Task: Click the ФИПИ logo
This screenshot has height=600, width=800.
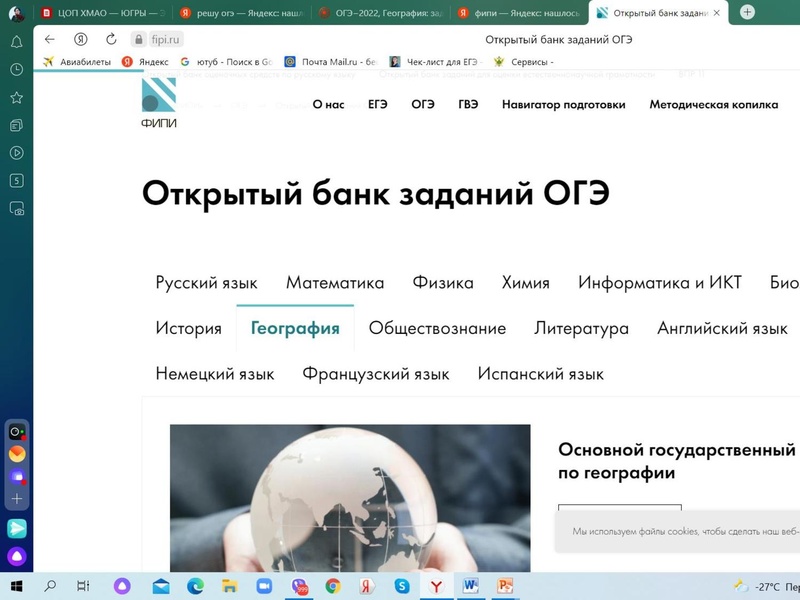Action: tap(159, 103)
